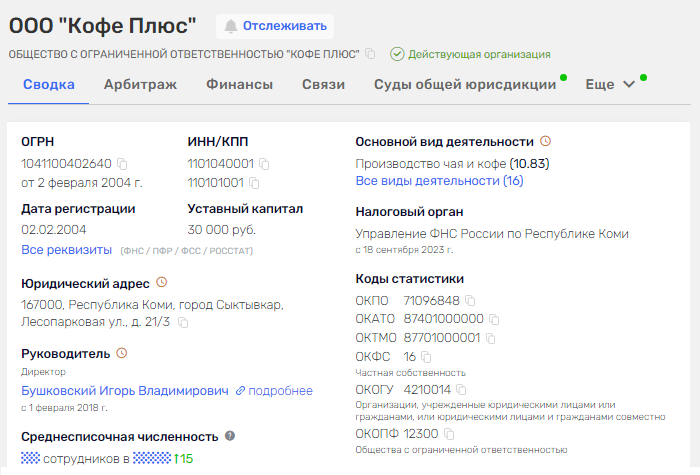Click the registration date 02.02.2004

pos(54,229)
